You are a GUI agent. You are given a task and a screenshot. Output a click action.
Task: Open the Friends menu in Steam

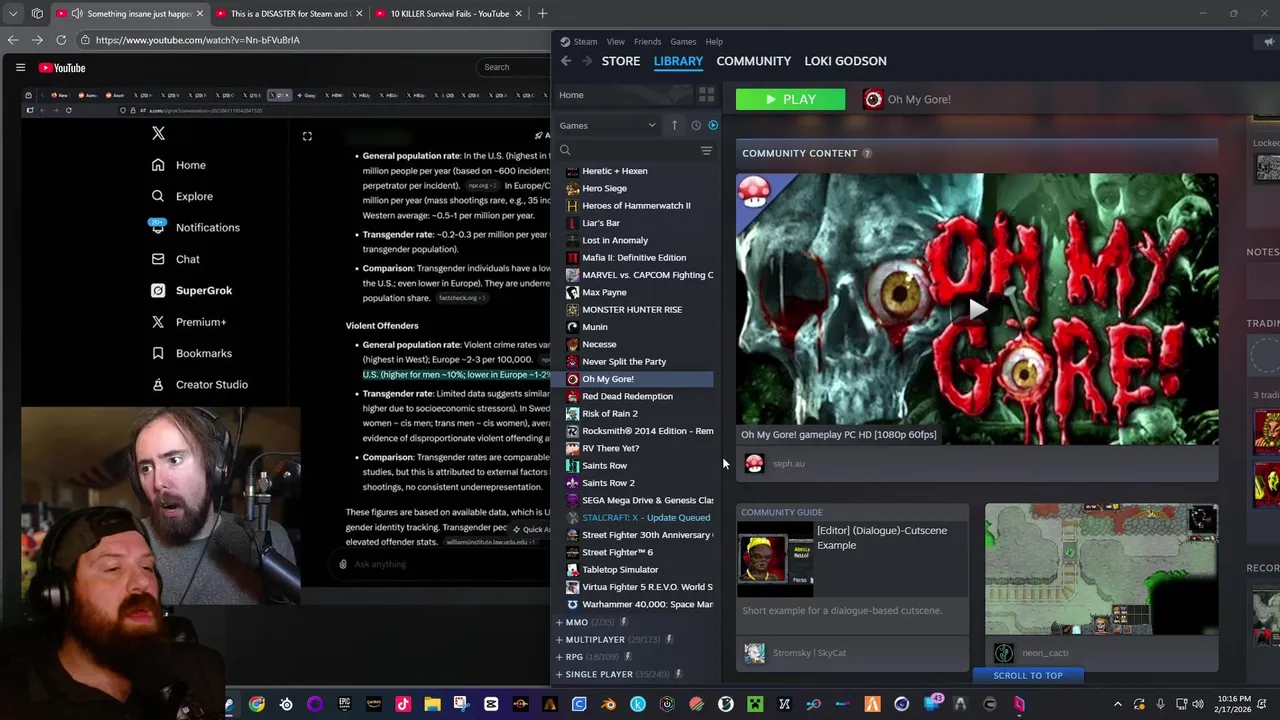pyautogui.click(x=647, y=41)
